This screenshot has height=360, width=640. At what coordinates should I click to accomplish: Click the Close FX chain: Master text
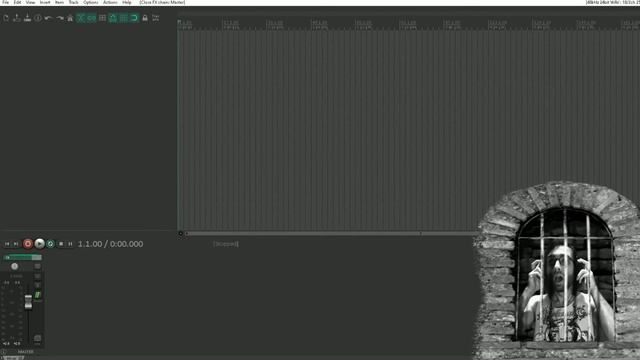162,2
